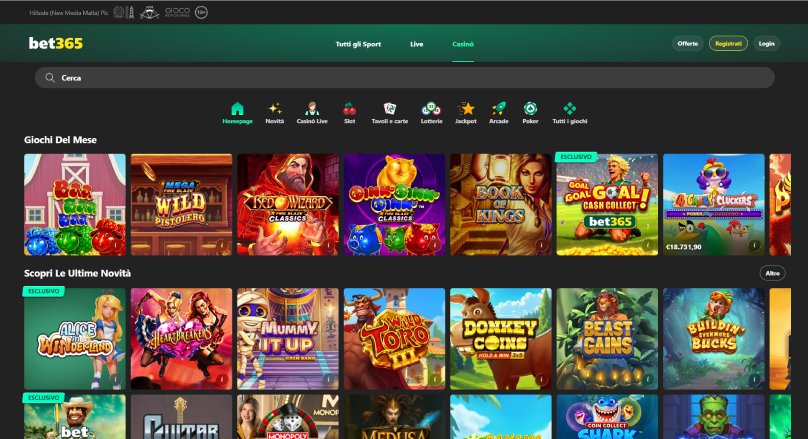Image resolution: width=808 pixels, height=439 pixels.
Task: Open info icon on Alice in Winderland tile
Action: click(116, 380)
